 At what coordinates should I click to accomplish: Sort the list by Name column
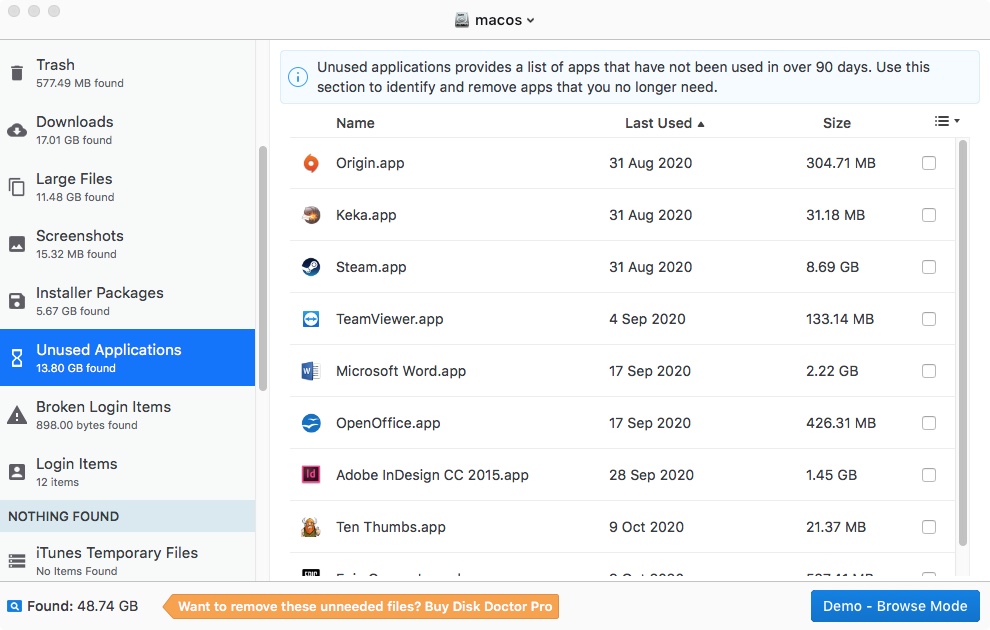(x=355, y=123)
